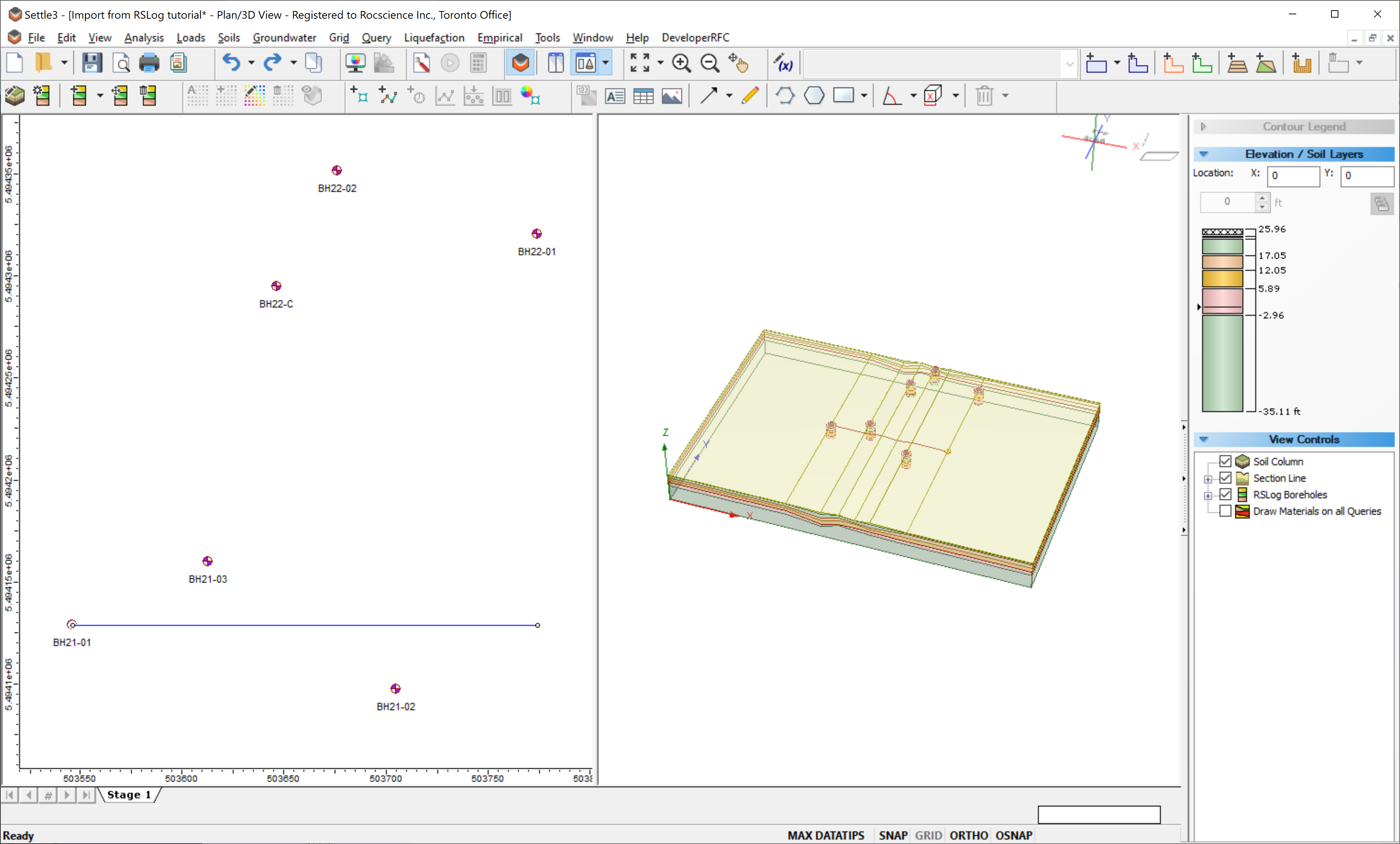Click the New file icon
This screenshot has height=844, width=1400.
click(x=15, y=62)
